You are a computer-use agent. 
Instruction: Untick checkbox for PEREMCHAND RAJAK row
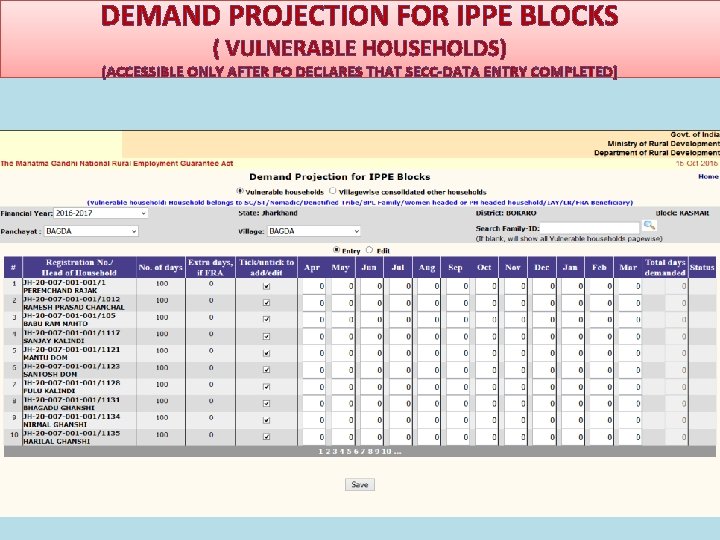[x=266, y=286]
